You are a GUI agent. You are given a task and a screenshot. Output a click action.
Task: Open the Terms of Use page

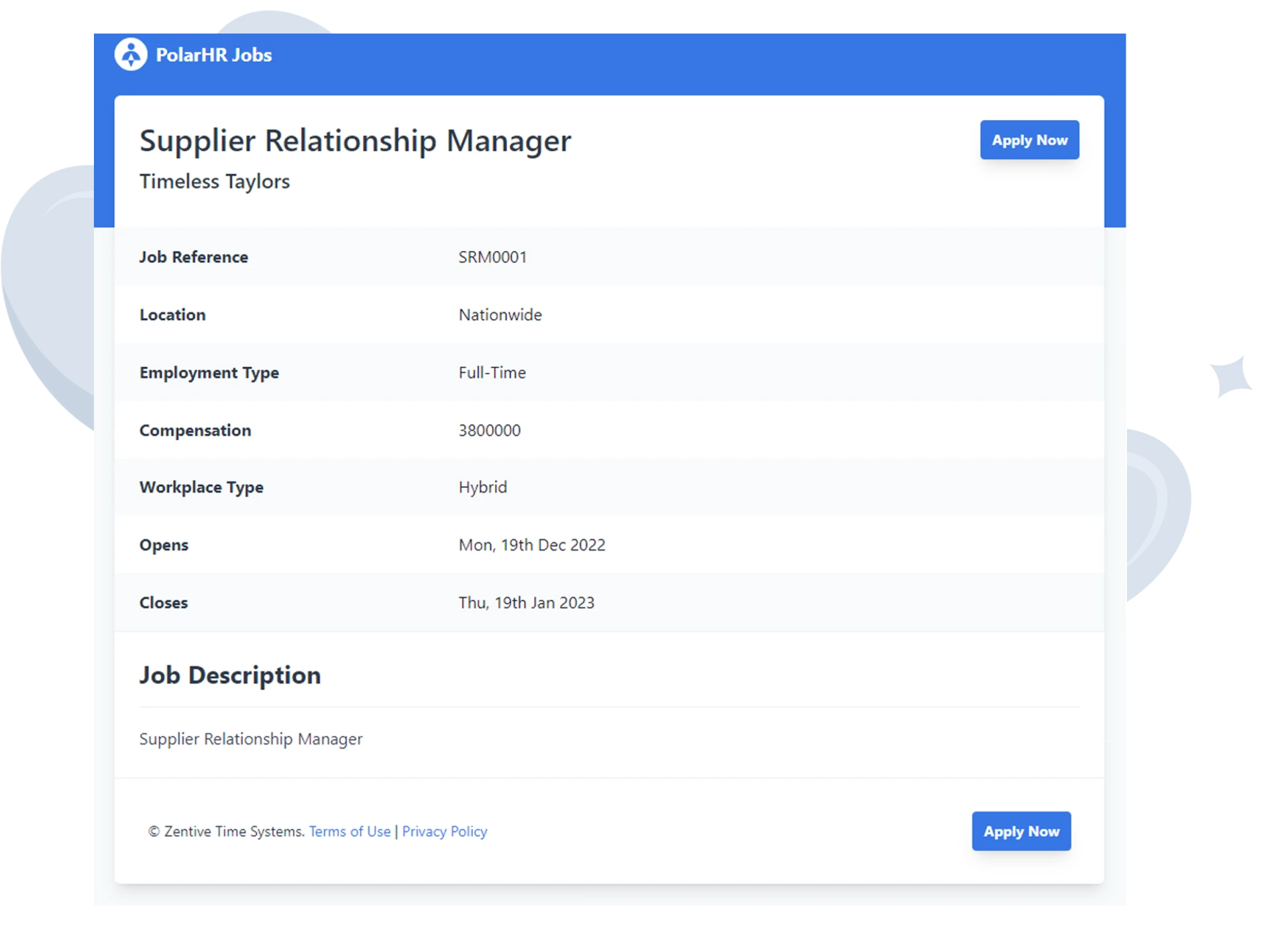pos(349,831)
